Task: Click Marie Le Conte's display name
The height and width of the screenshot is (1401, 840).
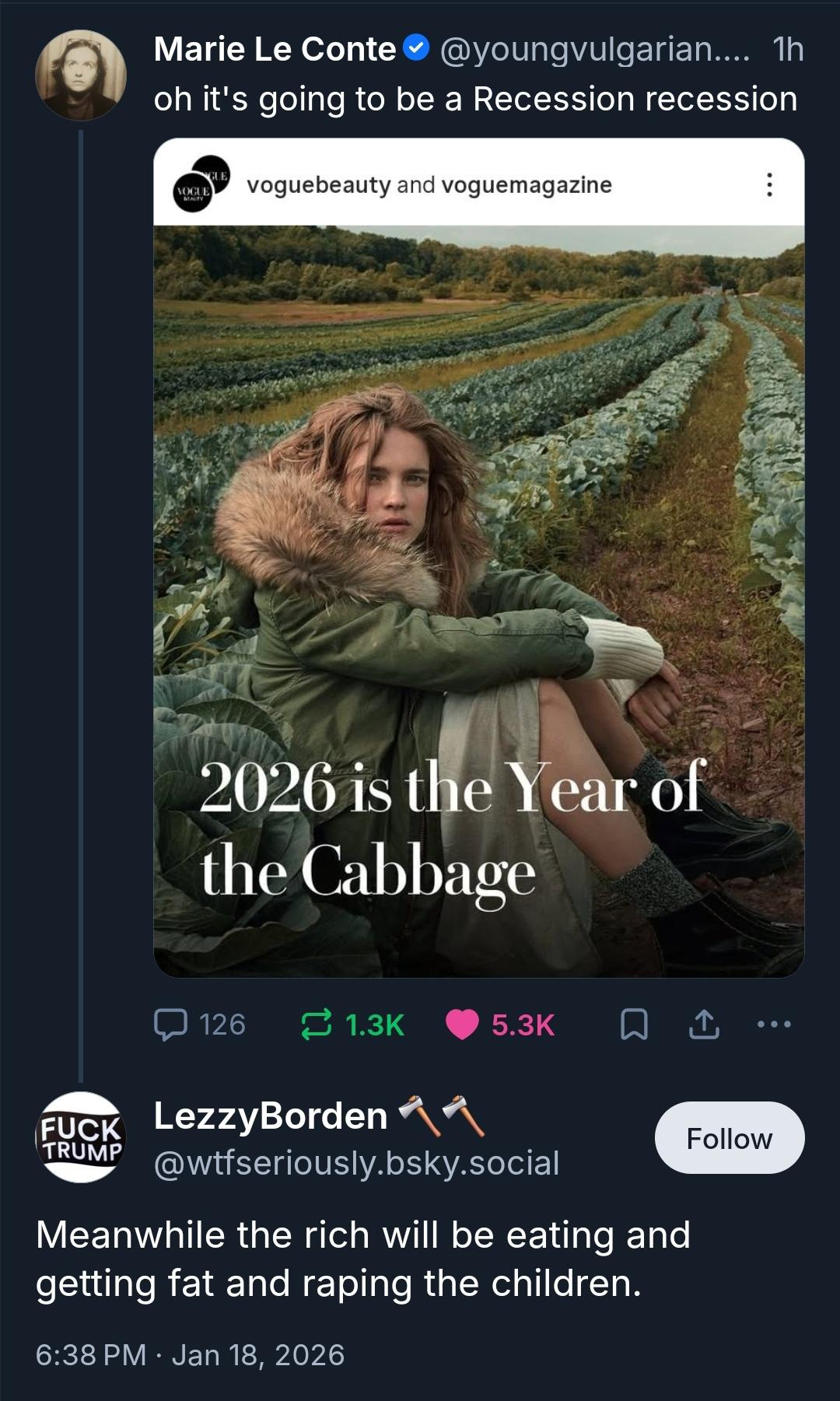Action: 275,49
